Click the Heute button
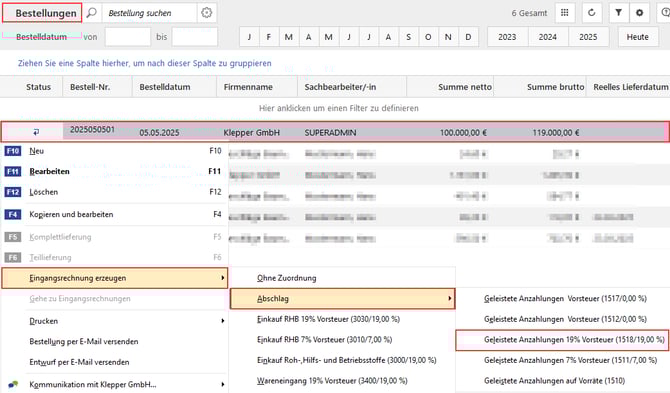 (x=638, y=37)
